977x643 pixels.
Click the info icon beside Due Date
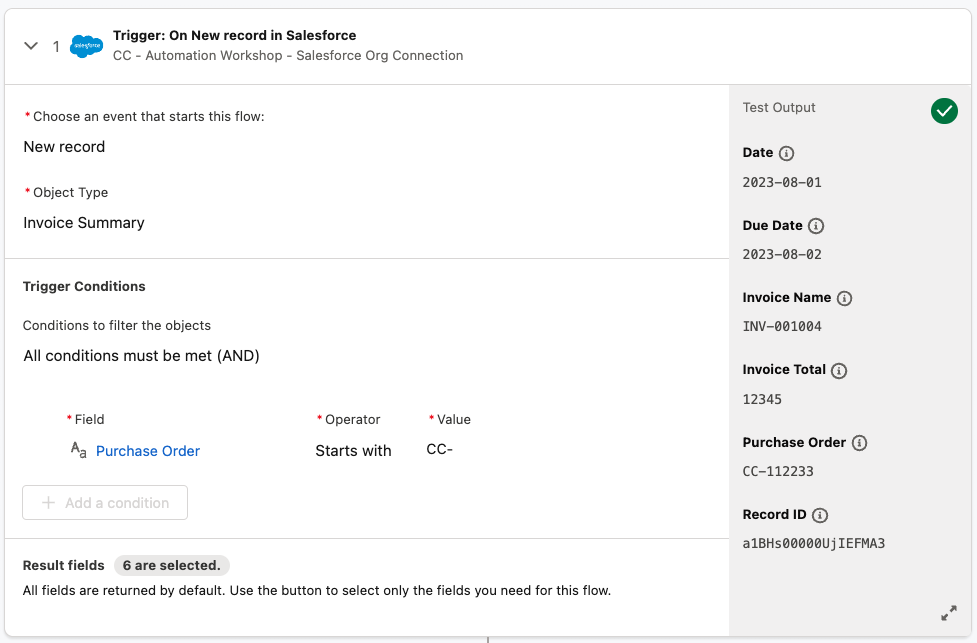pos(816,226)
